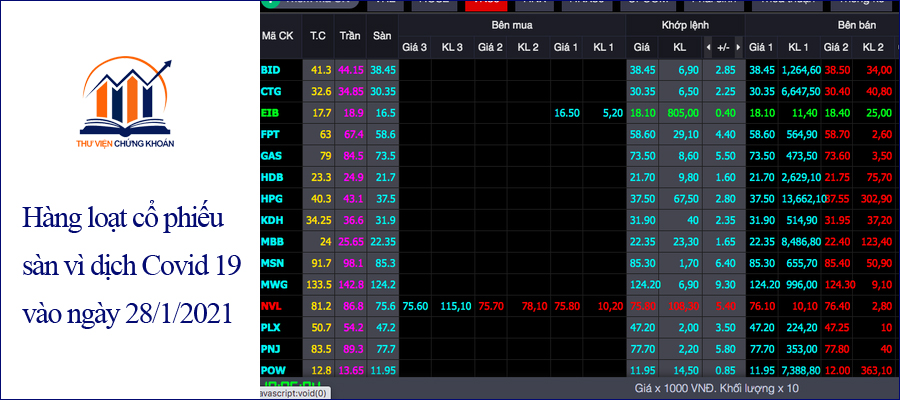This screenshot has height=400, width=900.
Task: Open the CTG stock ticker
Action: (271, 91)
